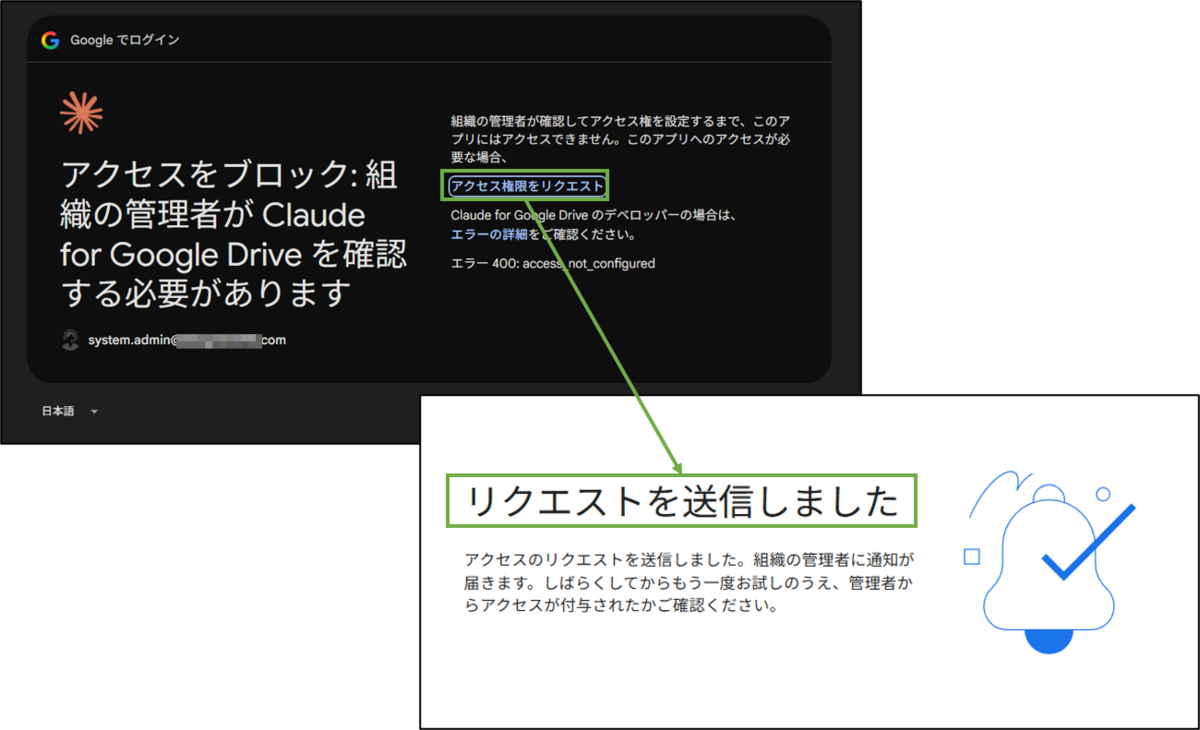Click the bell with checkmark illustration
This screenshot has width=1200, height=730.
[1049, 561]
